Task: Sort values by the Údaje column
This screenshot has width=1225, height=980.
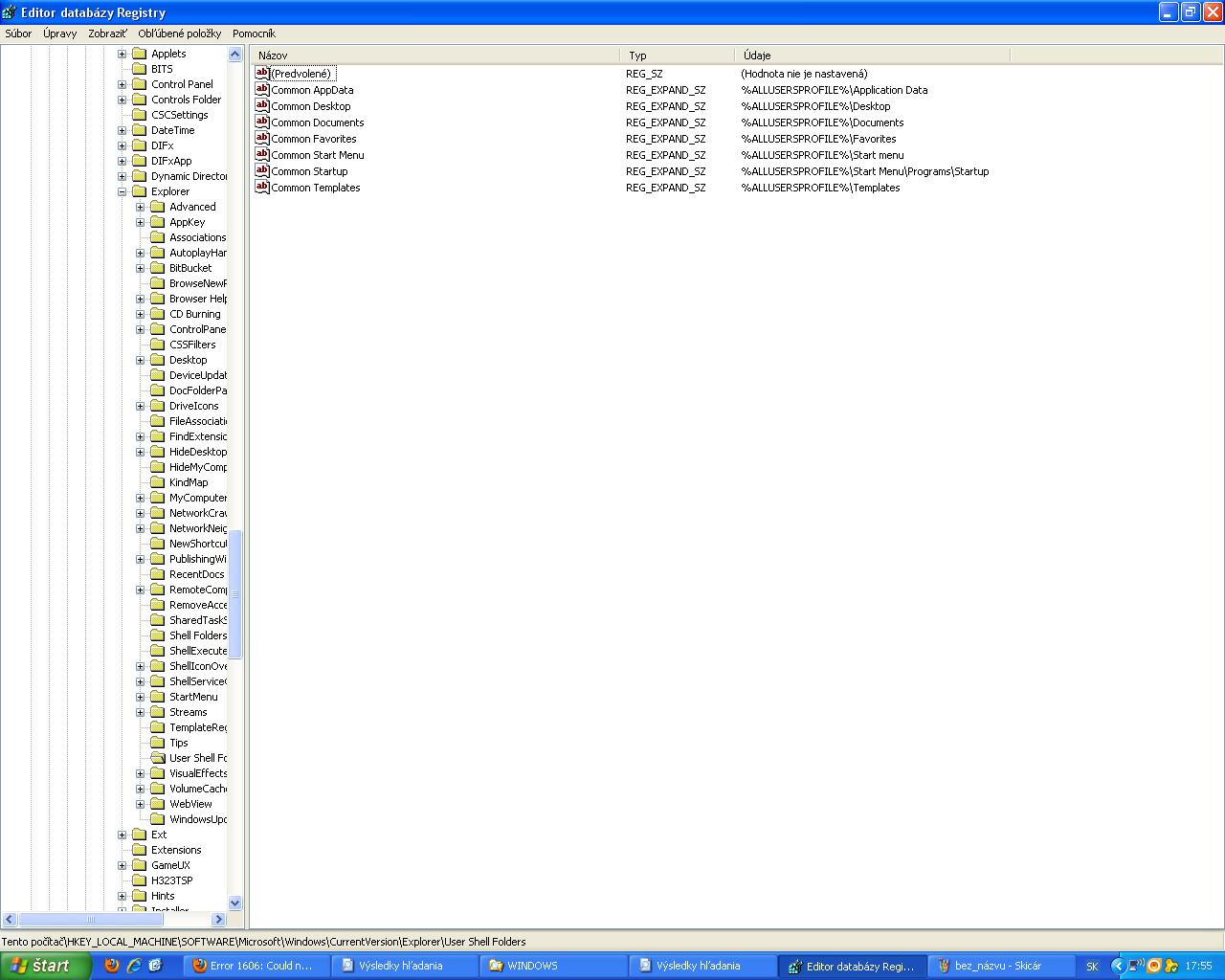Action: click(873, 56)
